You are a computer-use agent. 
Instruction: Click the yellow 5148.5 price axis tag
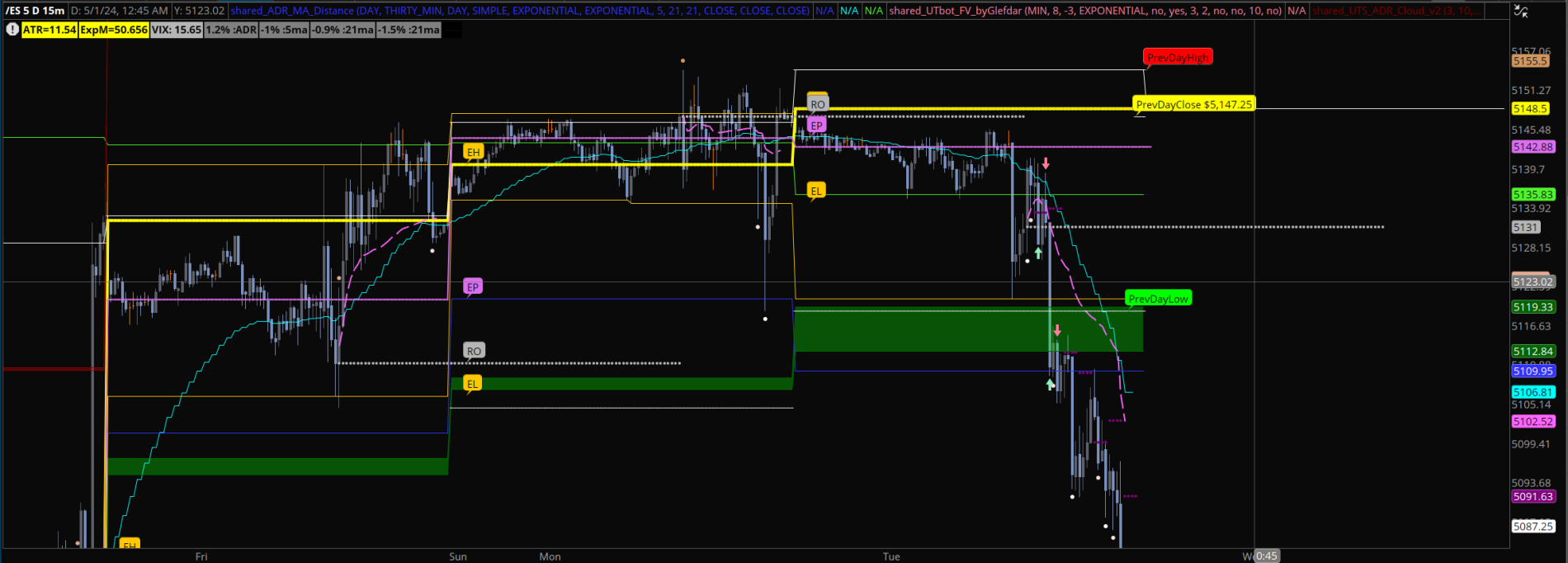pos(1530,108)
